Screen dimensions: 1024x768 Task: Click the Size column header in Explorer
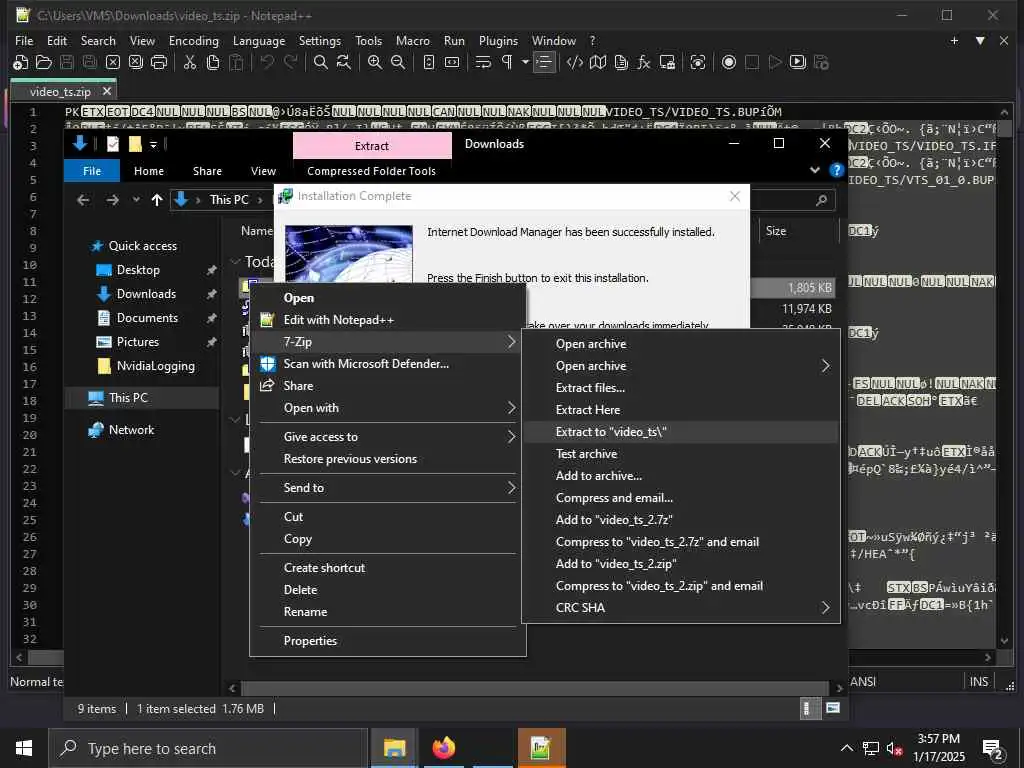pos(776,231)
